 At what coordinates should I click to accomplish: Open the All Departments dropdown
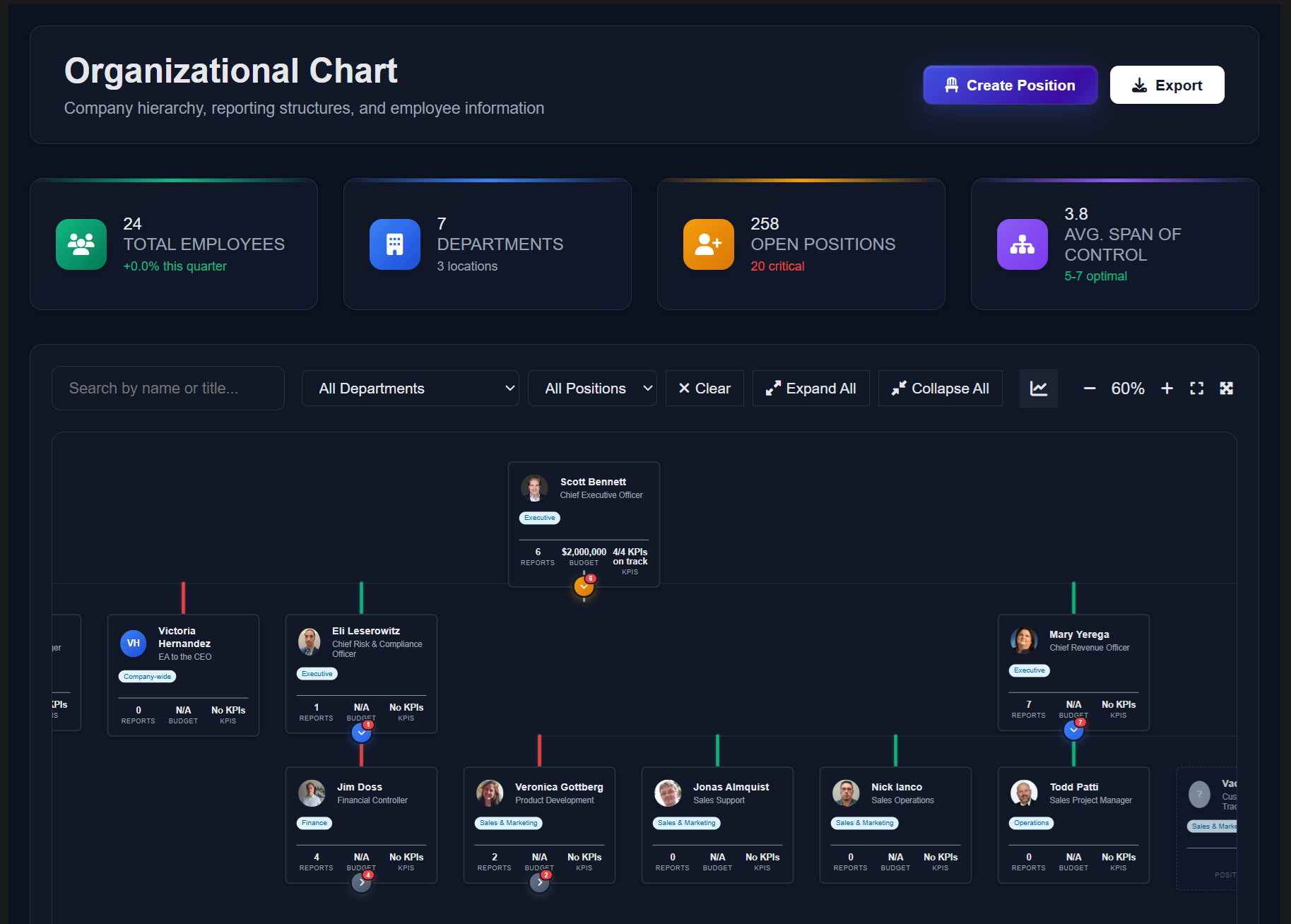click(x=410, y=388)
